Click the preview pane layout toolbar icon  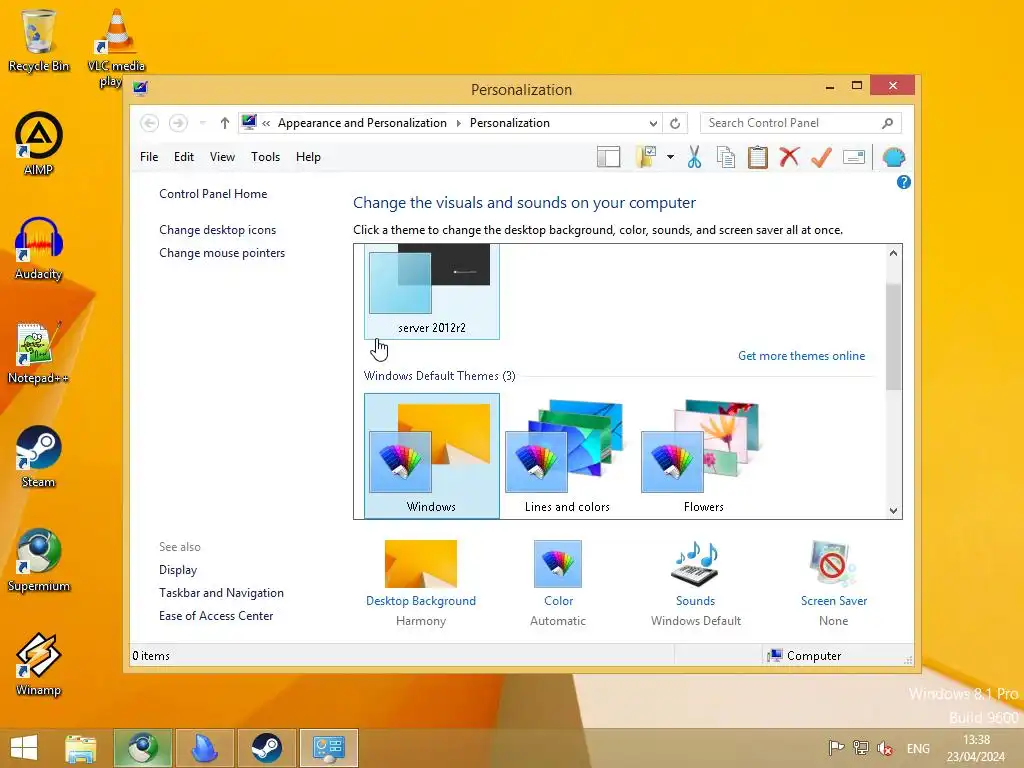609,157
